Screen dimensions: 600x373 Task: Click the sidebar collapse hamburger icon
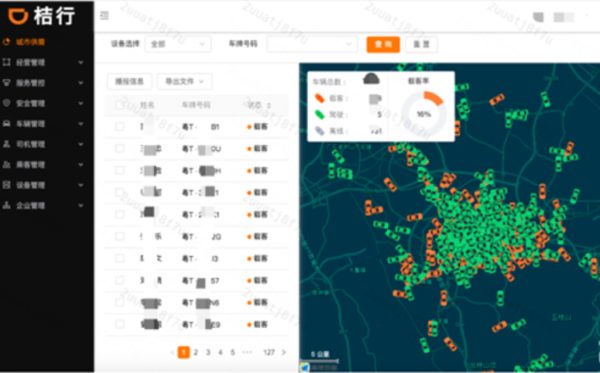pyautogui.click(x=104, y=16)
